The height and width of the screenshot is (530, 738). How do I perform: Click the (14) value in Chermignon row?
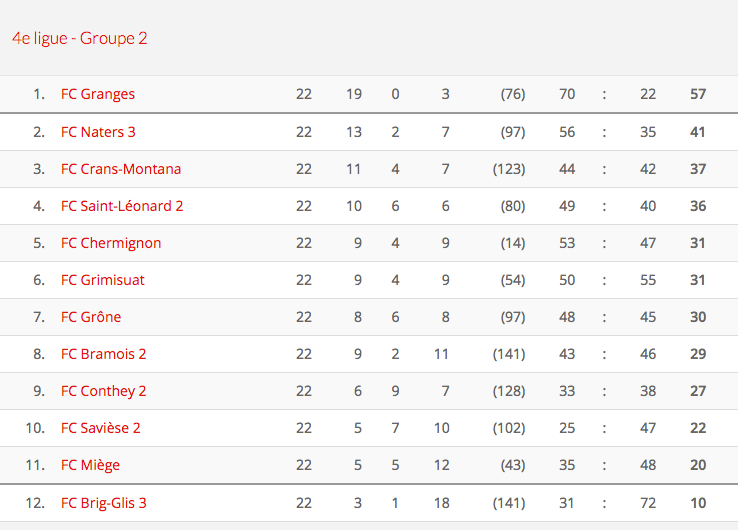tap(513, 243)
